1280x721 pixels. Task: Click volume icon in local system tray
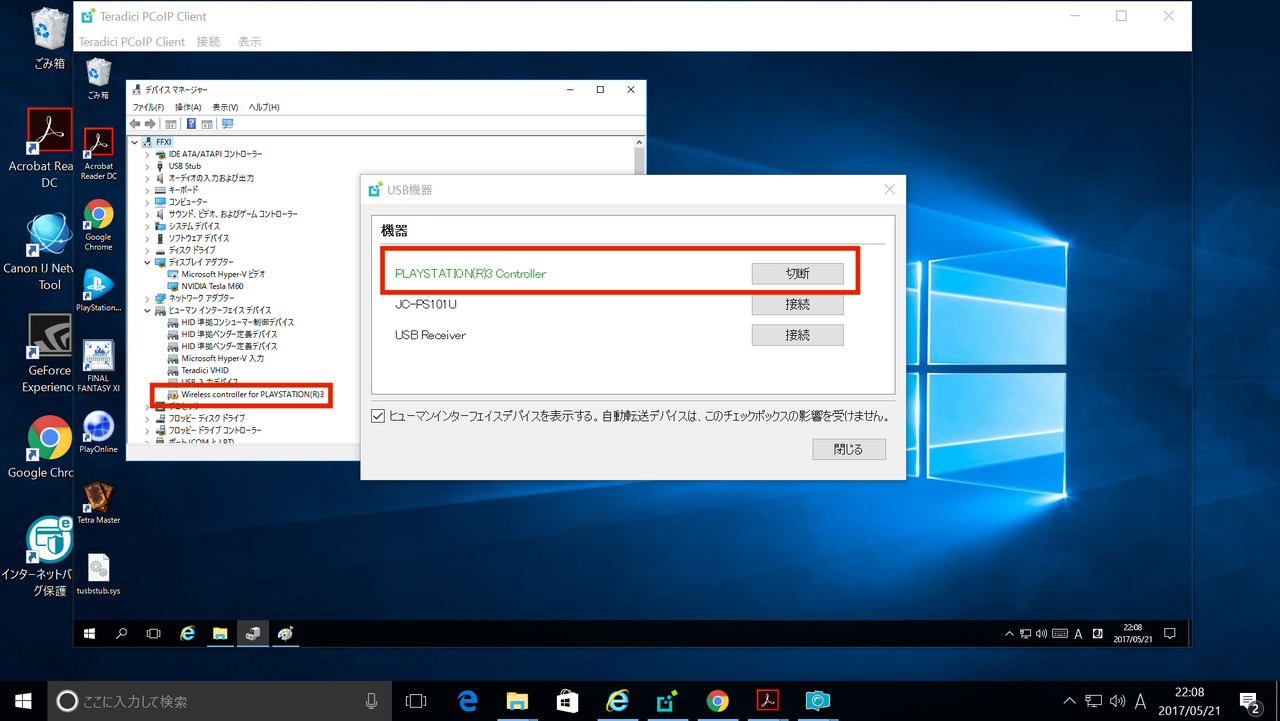[x=1116, y=701]
